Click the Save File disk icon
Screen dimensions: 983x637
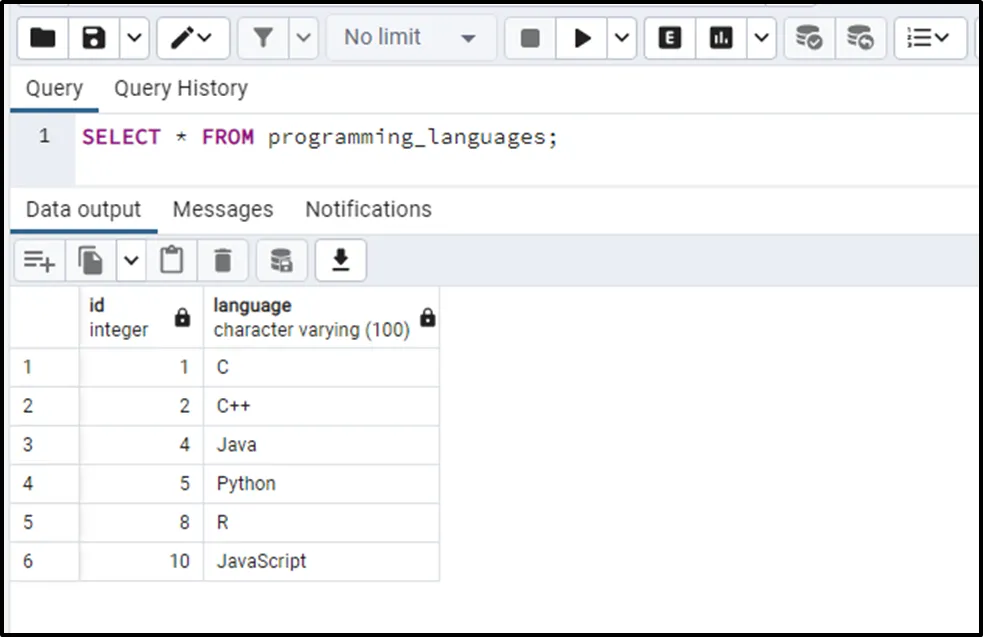(94, 38)
